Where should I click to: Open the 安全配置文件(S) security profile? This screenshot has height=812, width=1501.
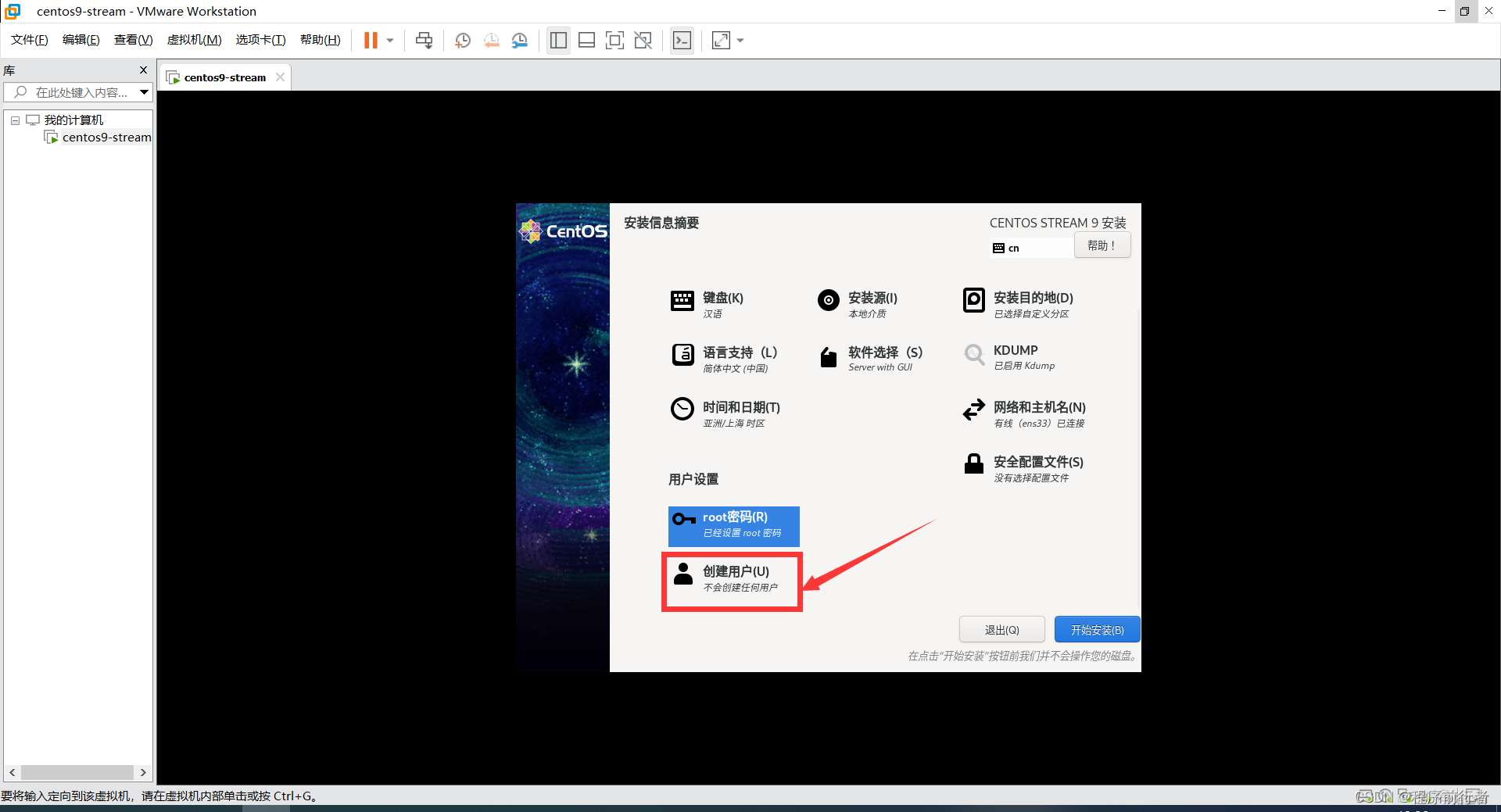click(1023, 467)
